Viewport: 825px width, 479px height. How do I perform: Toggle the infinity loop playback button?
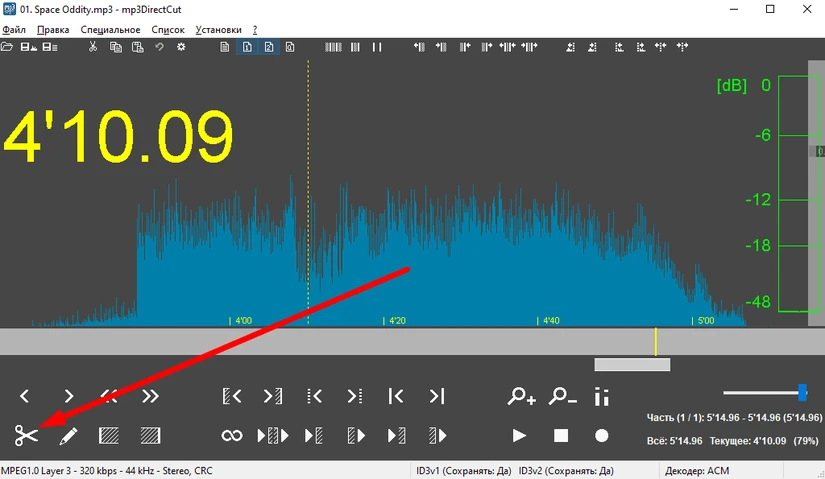click(x=232, y=436)
